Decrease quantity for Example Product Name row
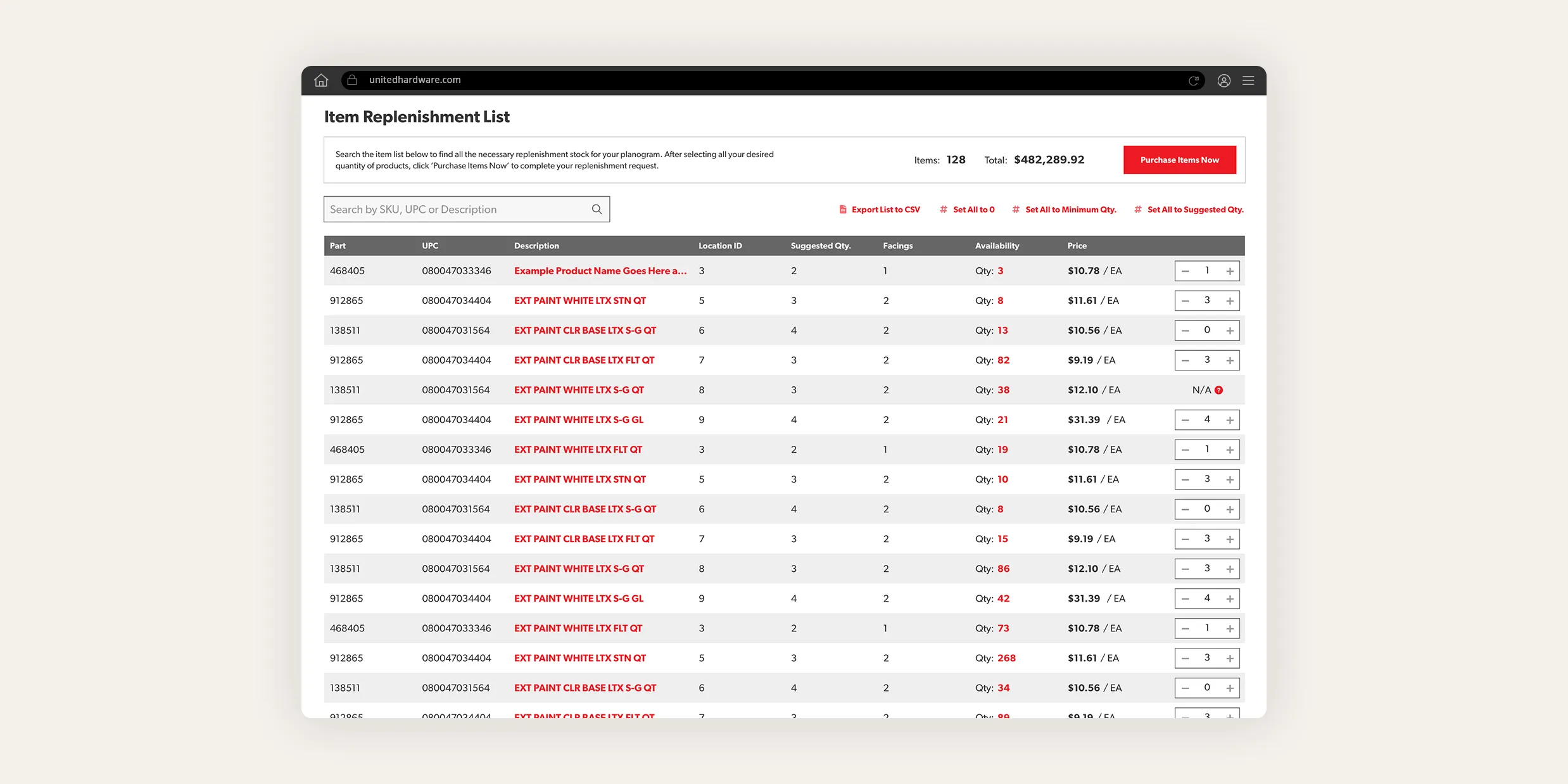 [x=1185, y=271]
